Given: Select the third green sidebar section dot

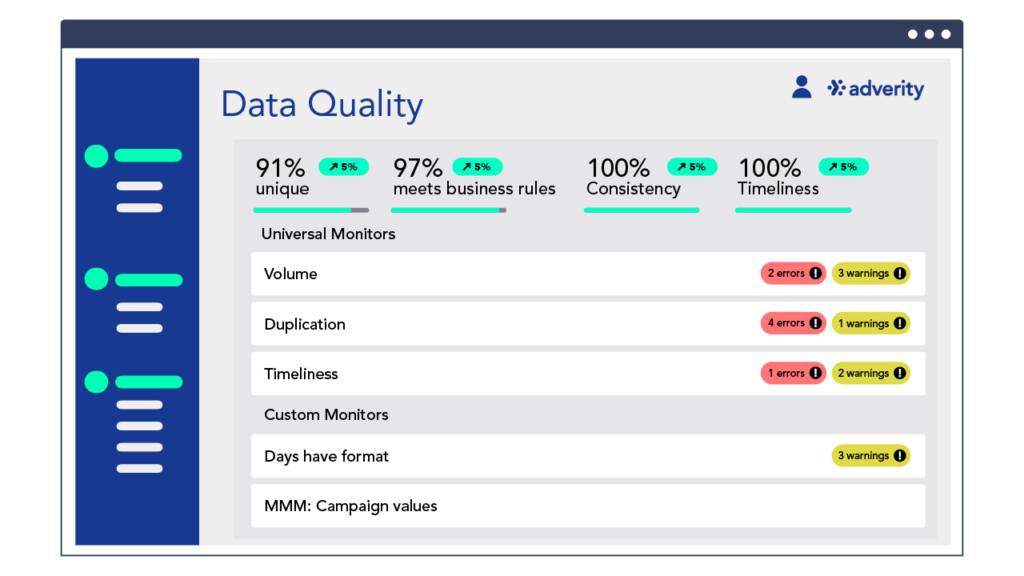Looking at the screenshot, I should 96,382.
